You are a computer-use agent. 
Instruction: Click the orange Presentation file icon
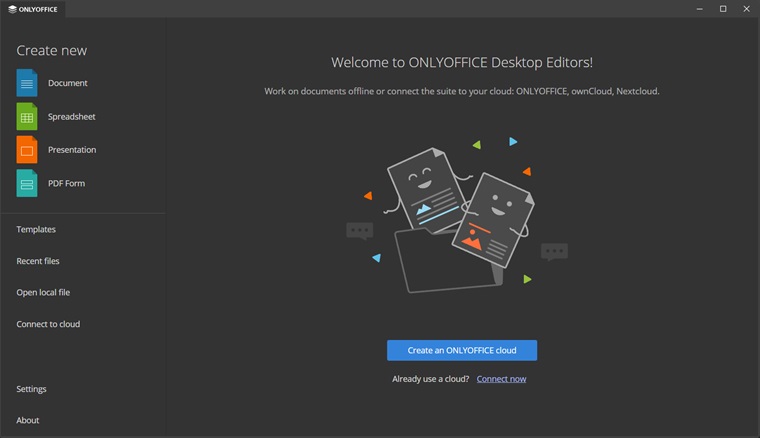coord(27,150)
